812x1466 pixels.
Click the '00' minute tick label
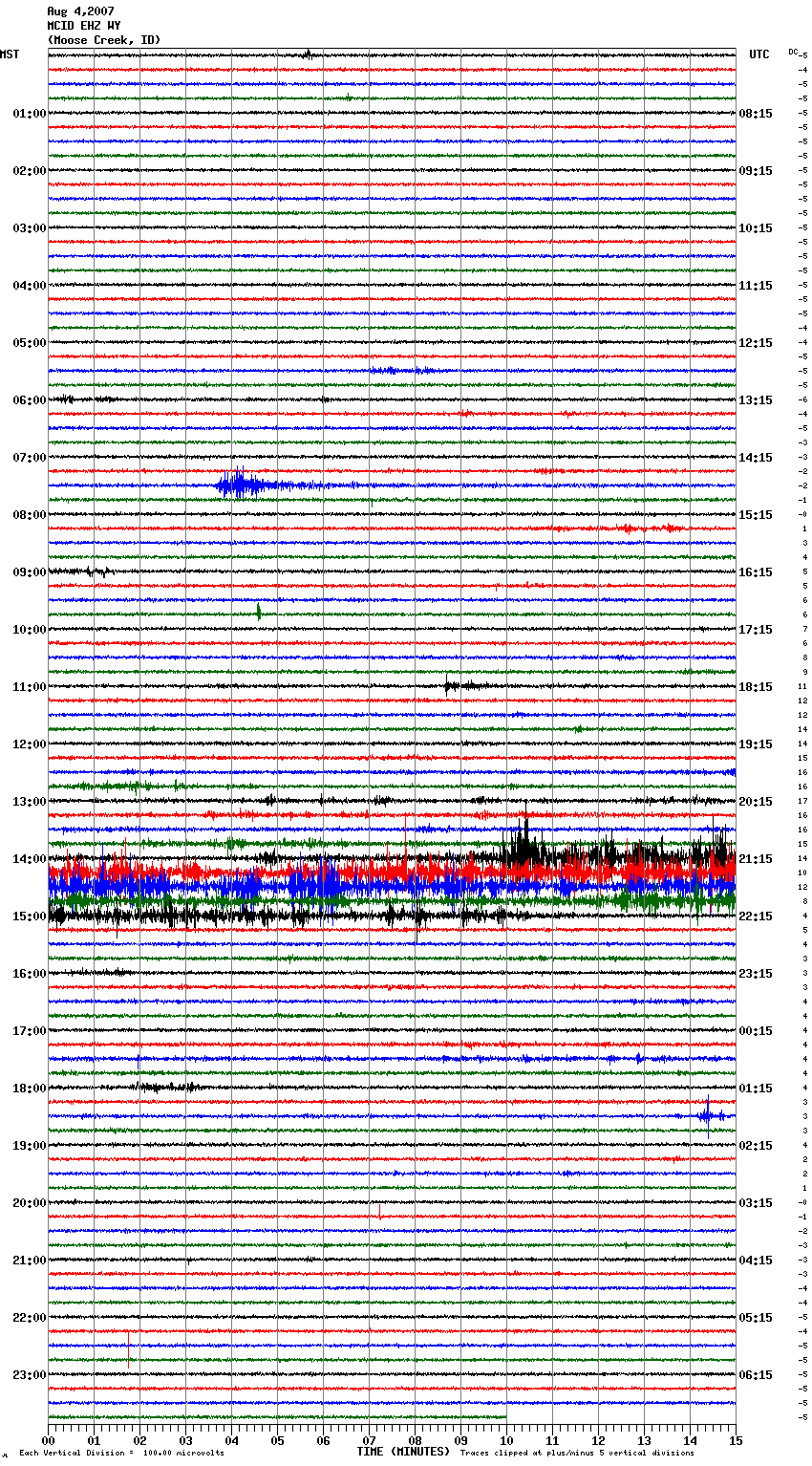48,1440
